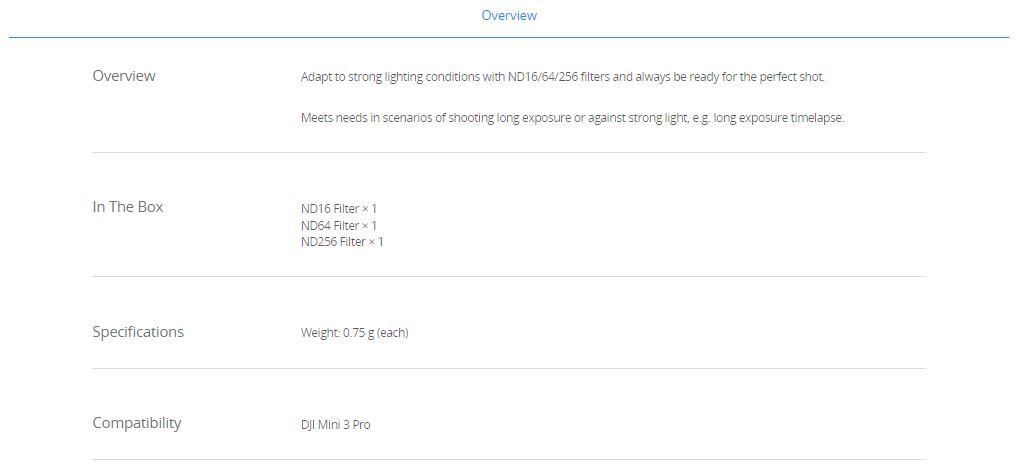Image resolution: width=1016 pixels, height=469 pixels.
Task: Click the divider below the Overview section
Action: point(509,152)
